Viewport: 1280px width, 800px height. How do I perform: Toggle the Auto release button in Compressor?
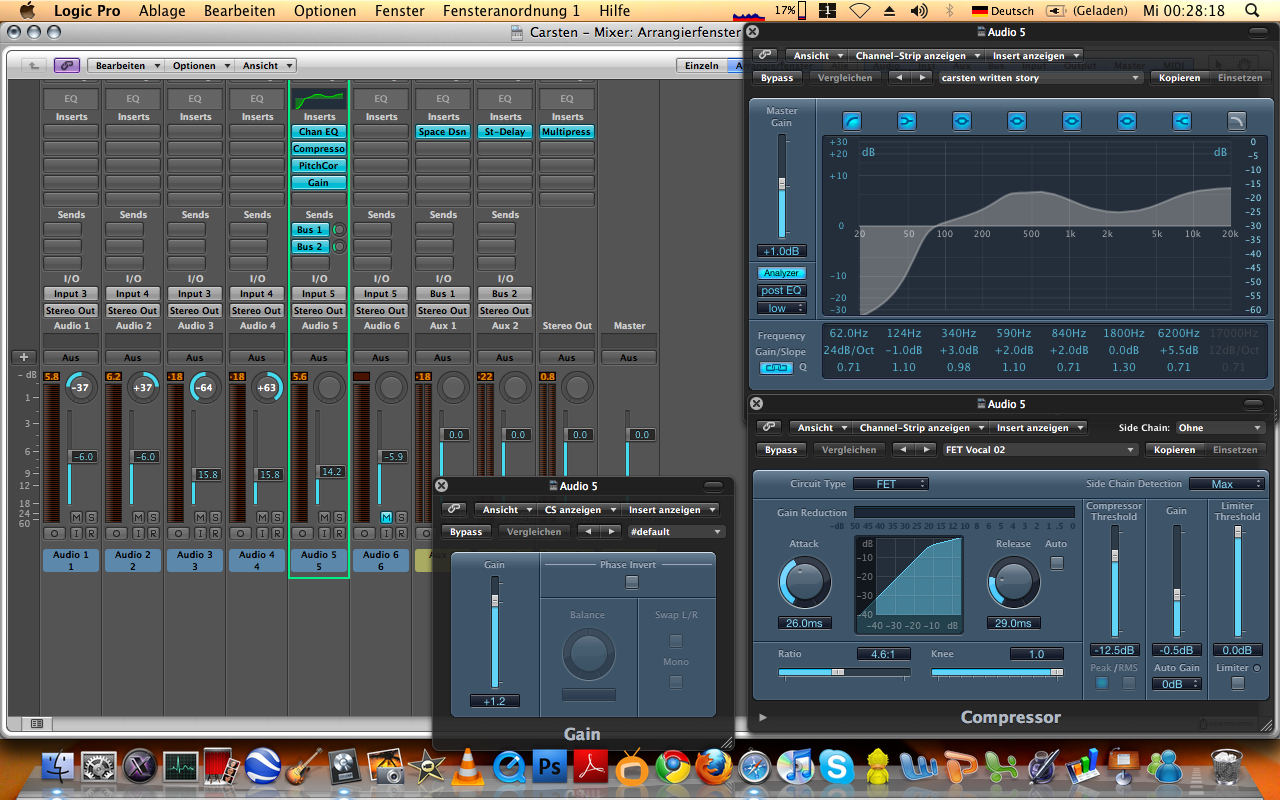click(1057, 563)
